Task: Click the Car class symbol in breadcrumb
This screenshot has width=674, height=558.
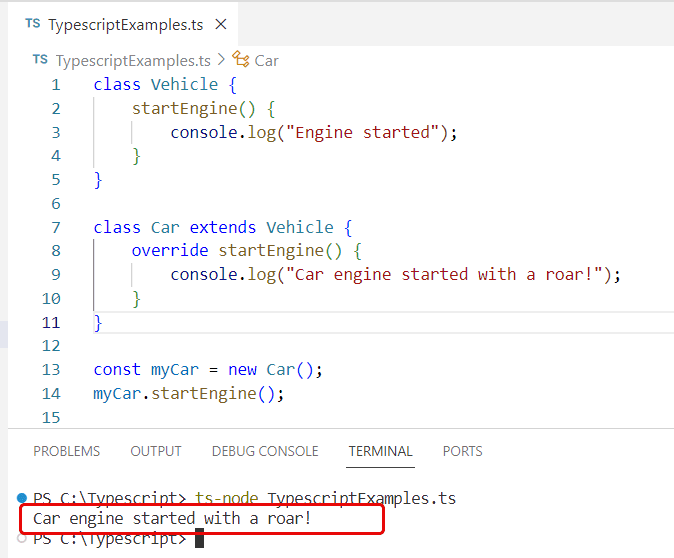Action: pyautogui.click(x=240, y=59)
